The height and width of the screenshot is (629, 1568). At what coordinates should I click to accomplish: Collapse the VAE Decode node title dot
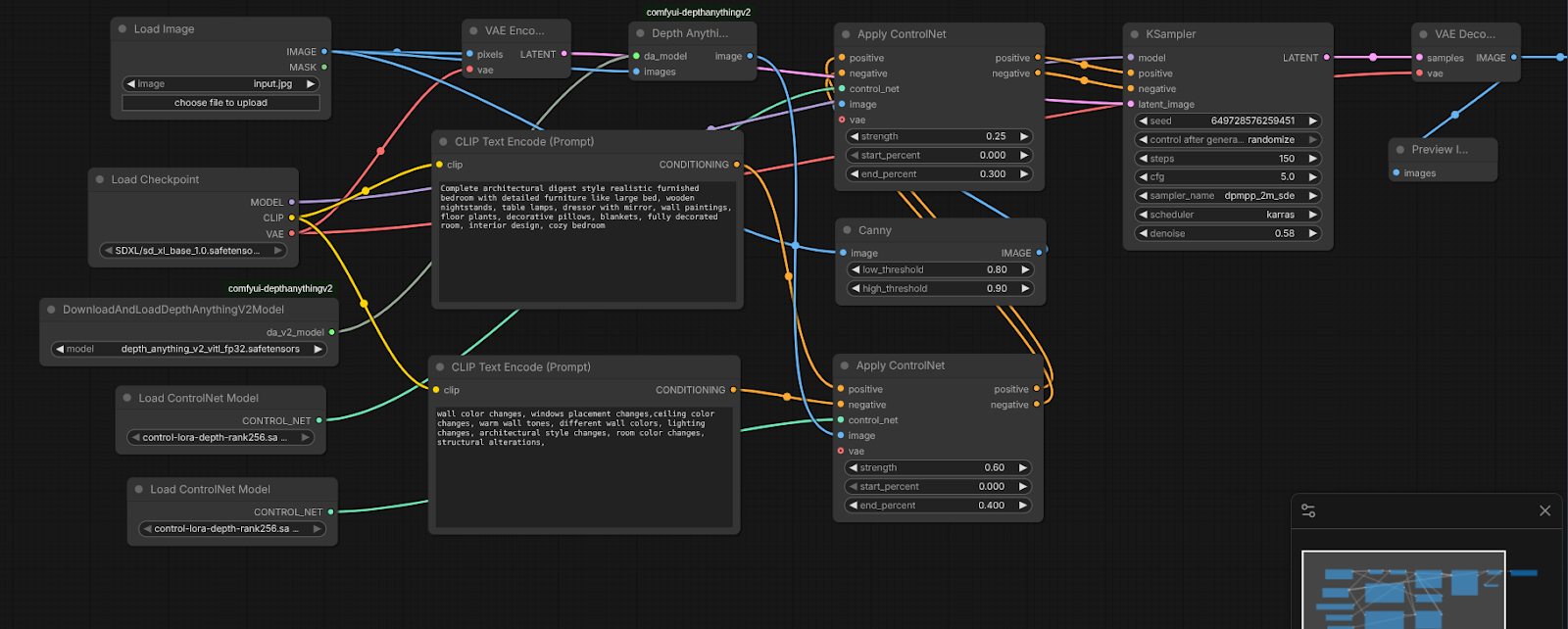tap(1424, 34)
